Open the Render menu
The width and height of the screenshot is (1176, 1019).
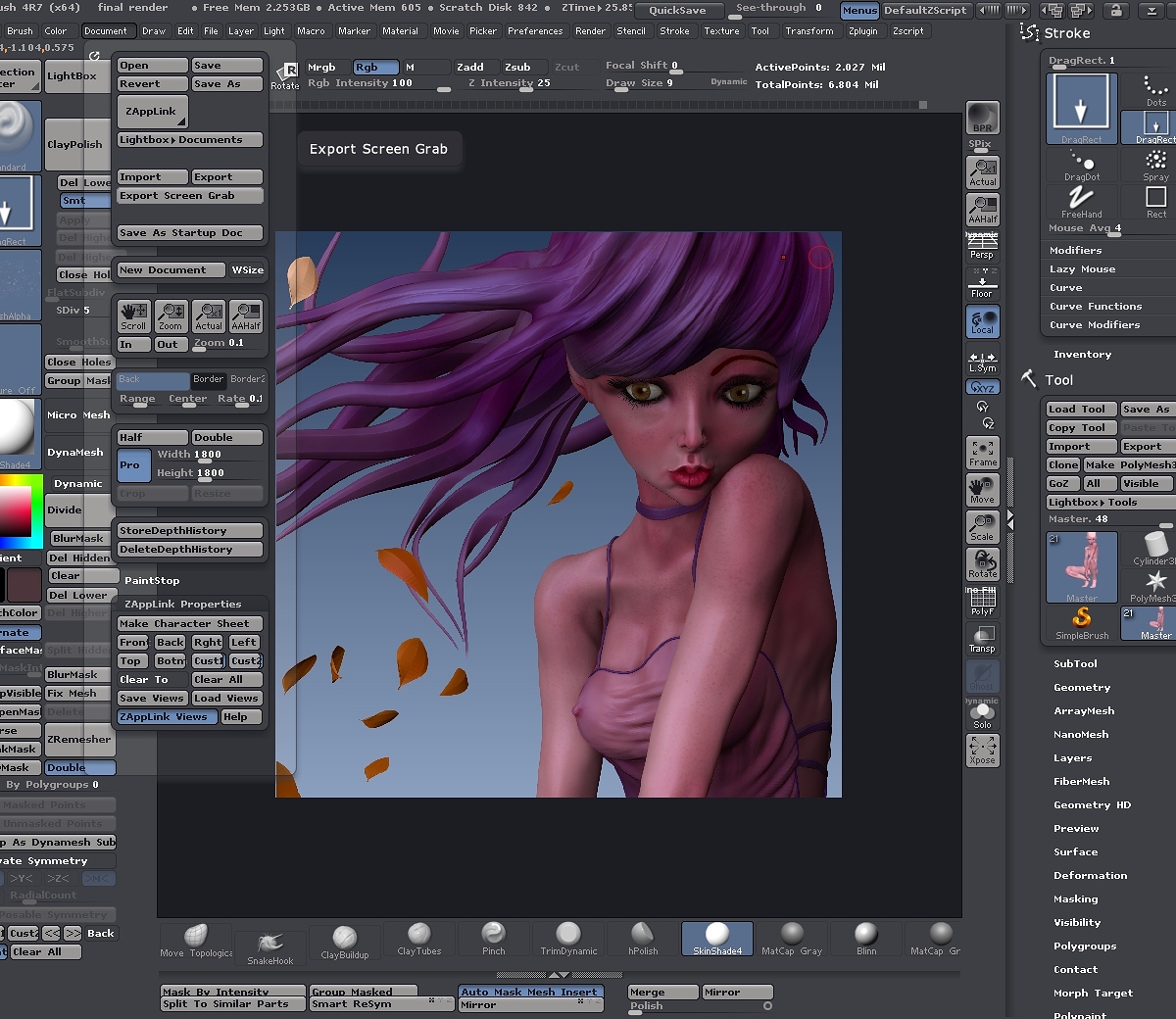(590, 30)
